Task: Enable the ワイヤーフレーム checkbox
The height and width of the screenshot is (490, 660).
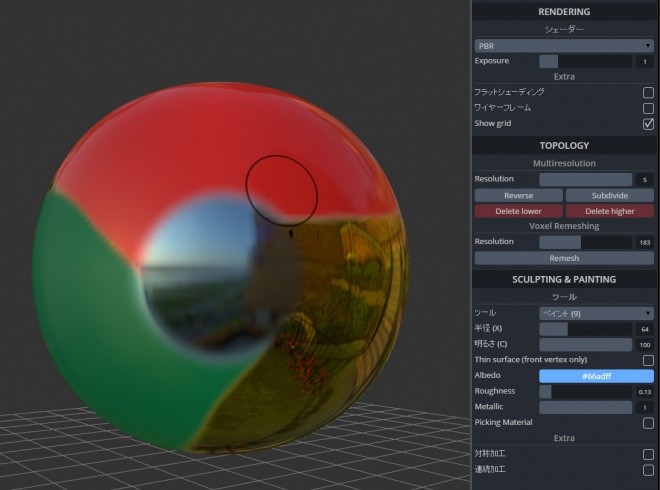Action: [x=648, y=108]
